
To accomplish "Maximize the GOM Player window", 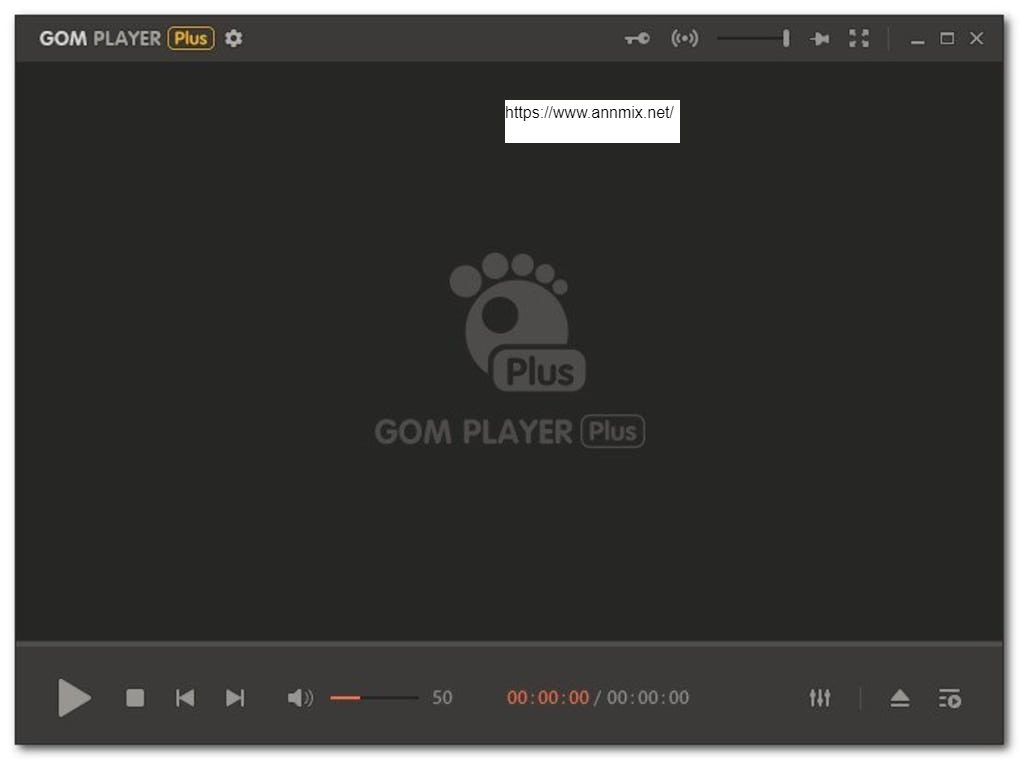I will [x=947, y=38].
